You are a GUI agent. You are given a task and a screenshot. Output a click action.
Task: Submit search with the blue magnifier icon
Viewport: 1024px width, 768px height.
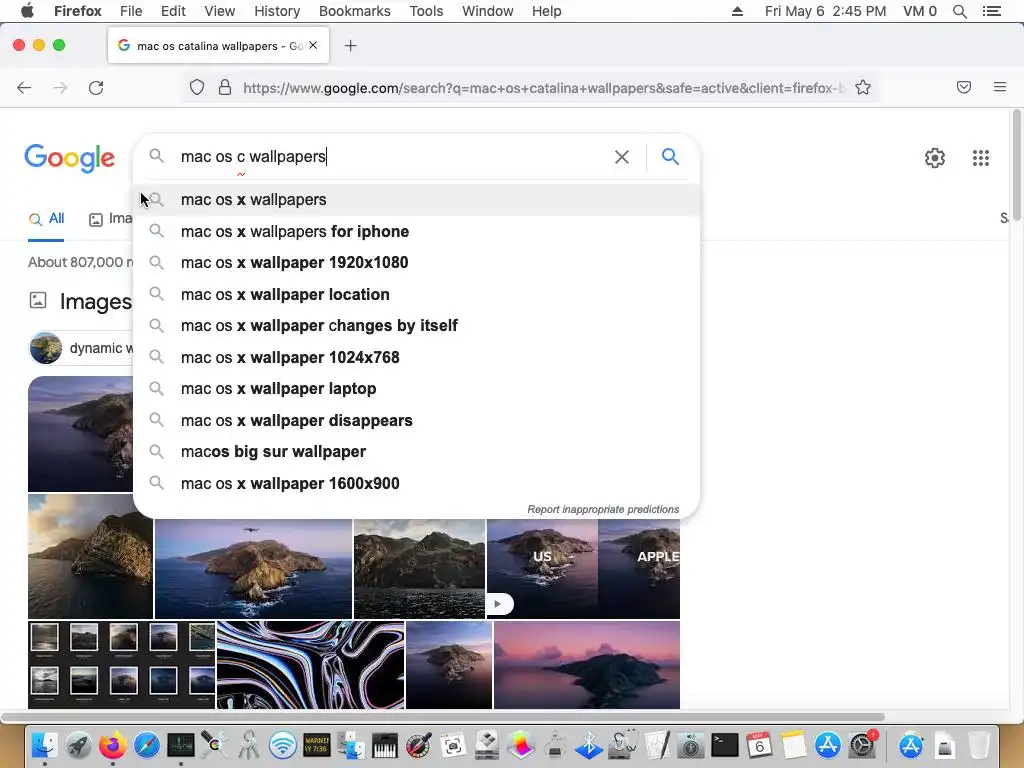pos(670,156)
